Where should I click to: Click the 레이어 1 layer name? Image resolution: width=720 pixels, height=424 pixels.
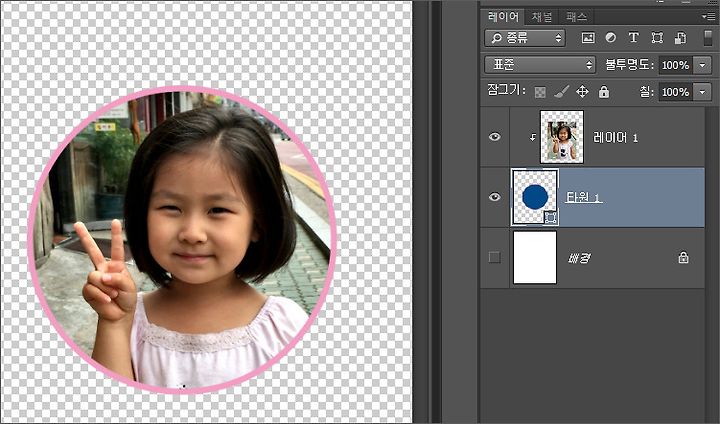pos(615,138)
